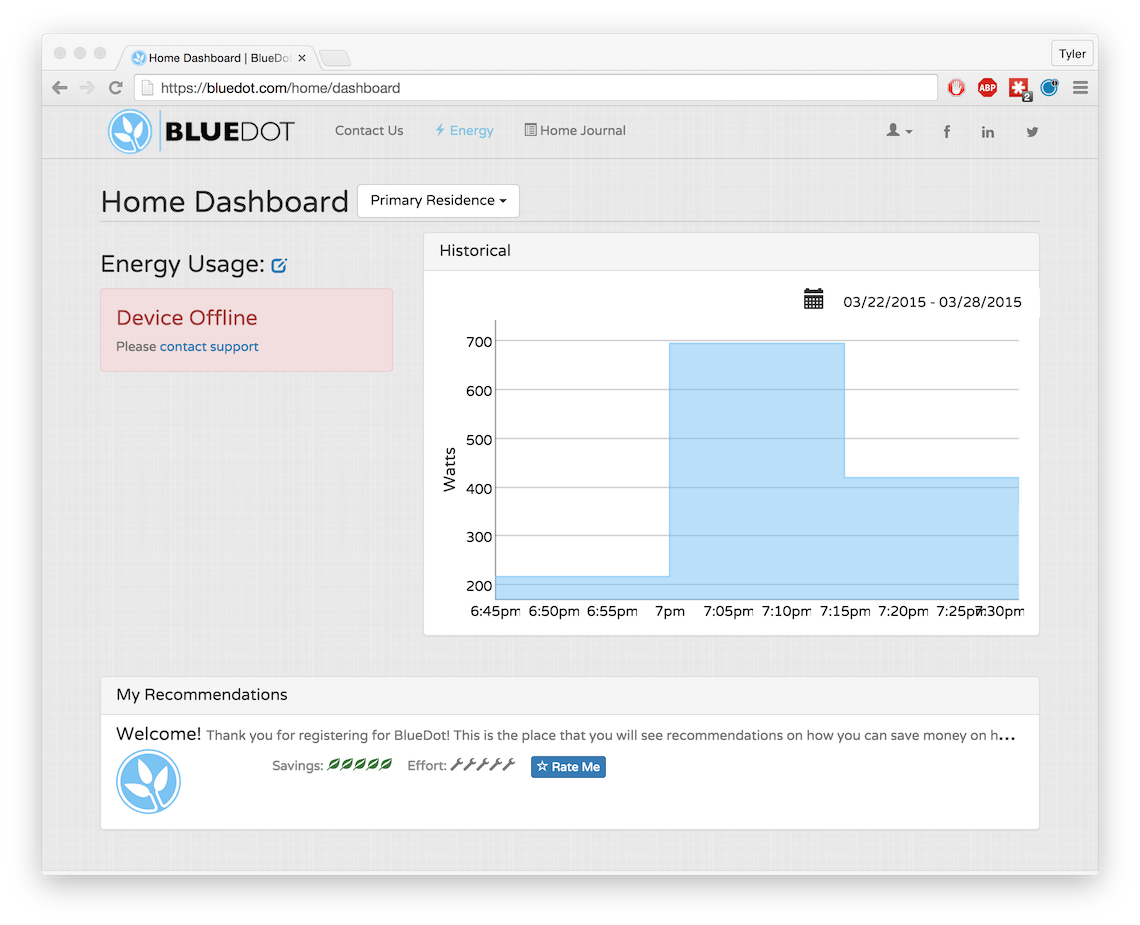Image resolution: width=1140 pixels, height=925 pixels.
Task: Click the red stop-hand extension icon
Action: 956,88
